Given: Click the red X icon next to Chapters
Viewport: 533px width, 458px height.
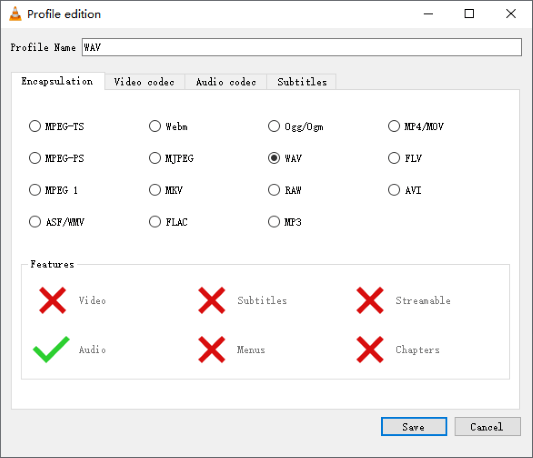Looking at the screenshot, I should (370, 350).
